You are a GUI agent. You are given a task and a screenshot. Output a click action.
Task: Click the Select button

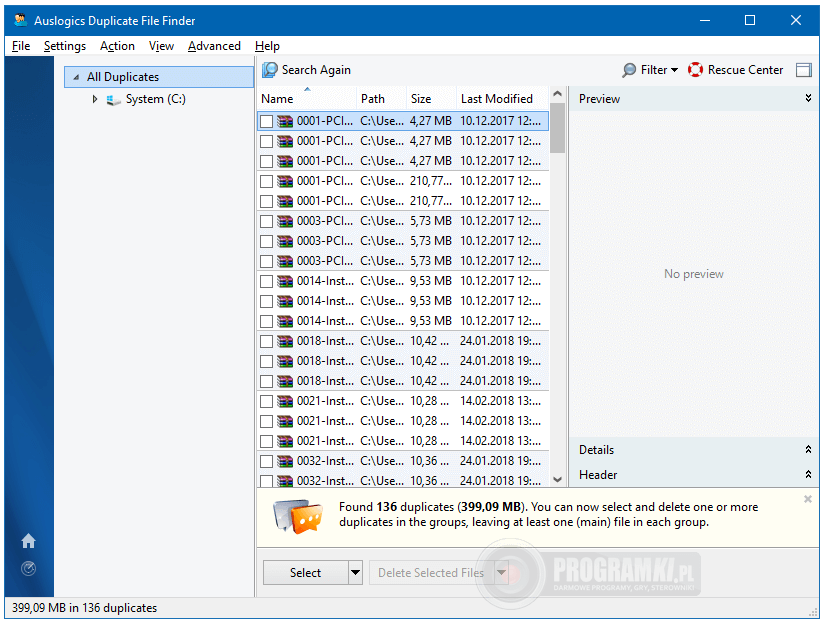coord(305,572)
